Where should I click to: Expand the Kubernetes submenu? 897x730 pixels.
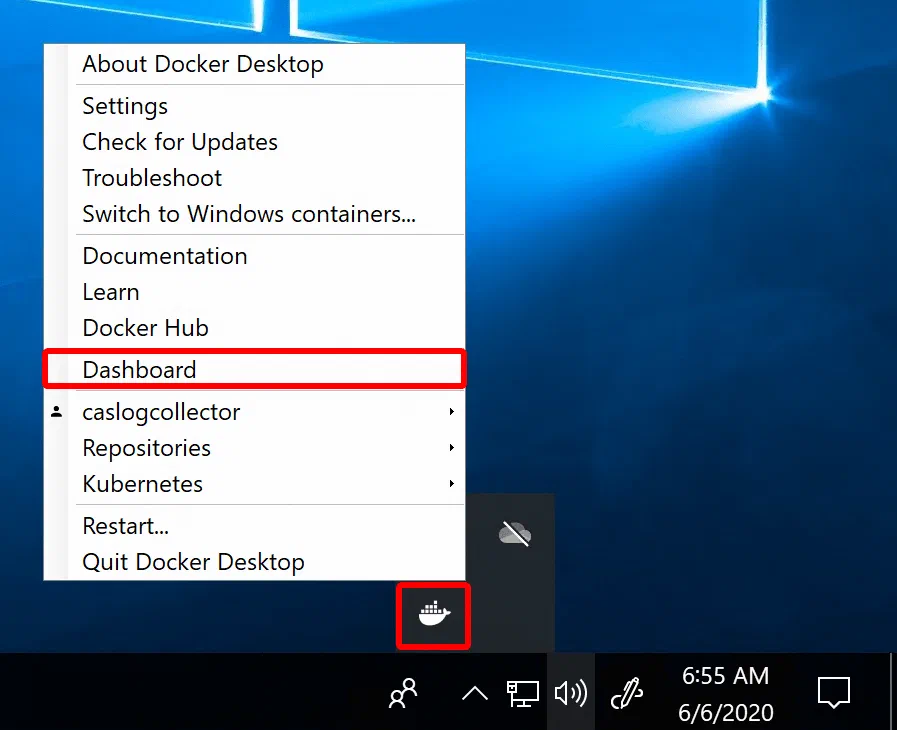coord(255,484)
